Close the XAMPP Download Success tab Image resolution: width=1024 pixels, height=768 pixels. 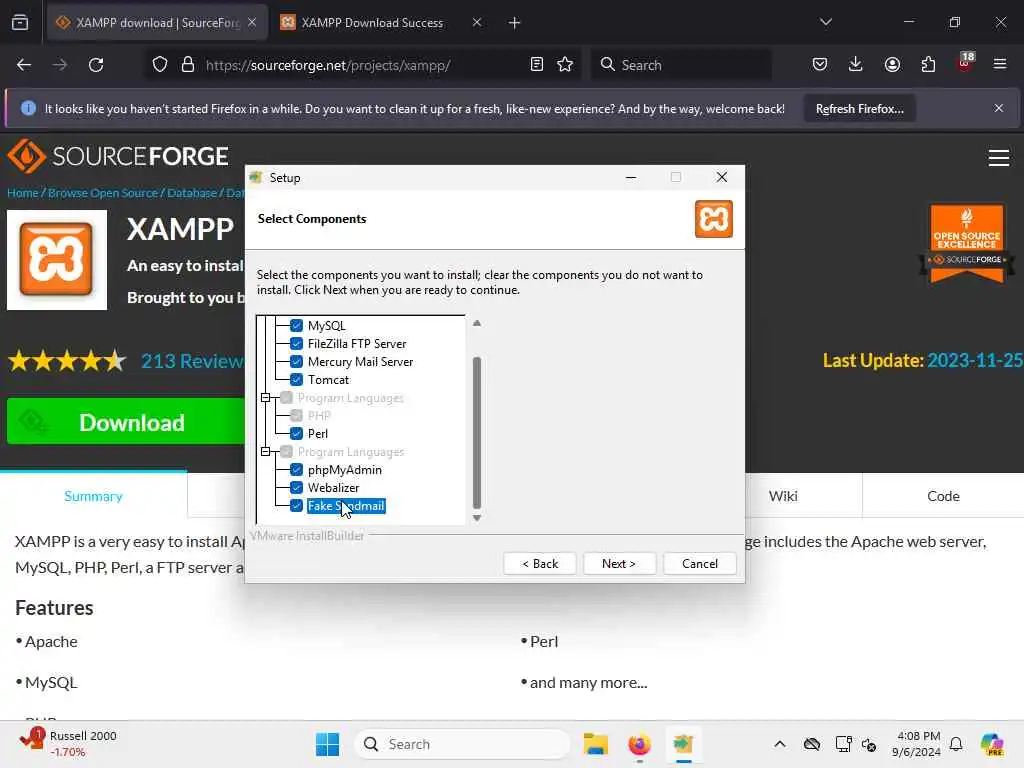point(477,23)
